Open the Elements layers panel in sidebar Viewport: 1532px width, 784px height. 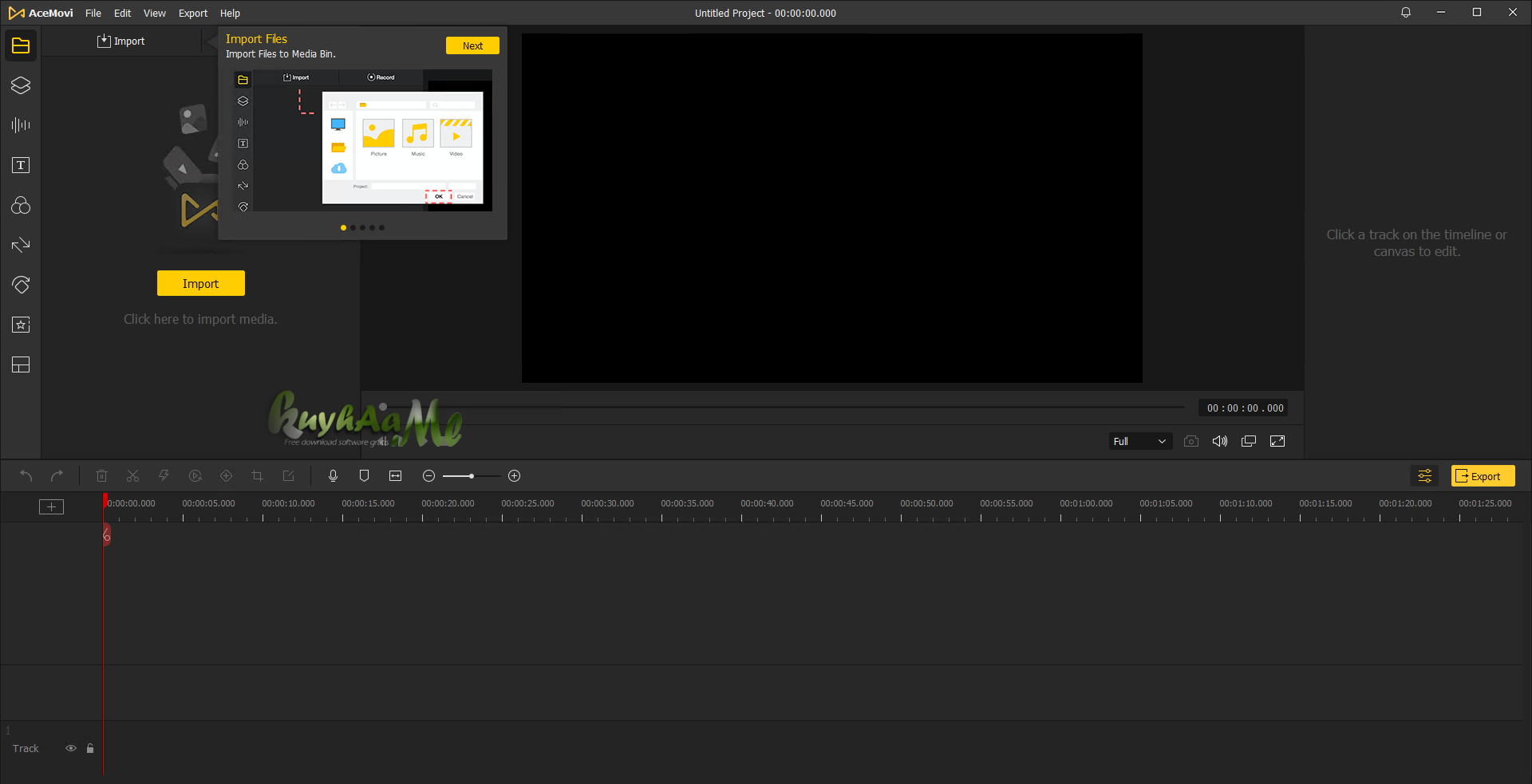point(21,85)
